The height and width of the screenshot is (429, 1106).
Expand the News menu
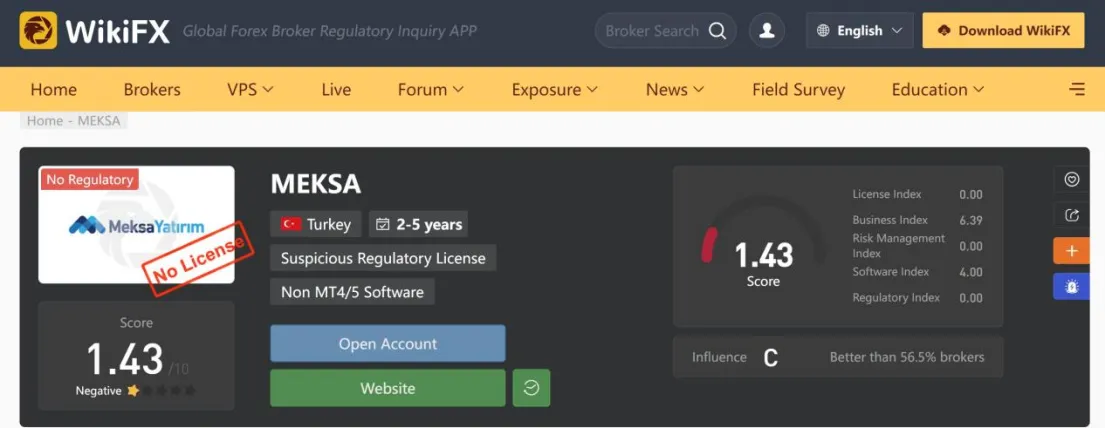click(675, 90)
